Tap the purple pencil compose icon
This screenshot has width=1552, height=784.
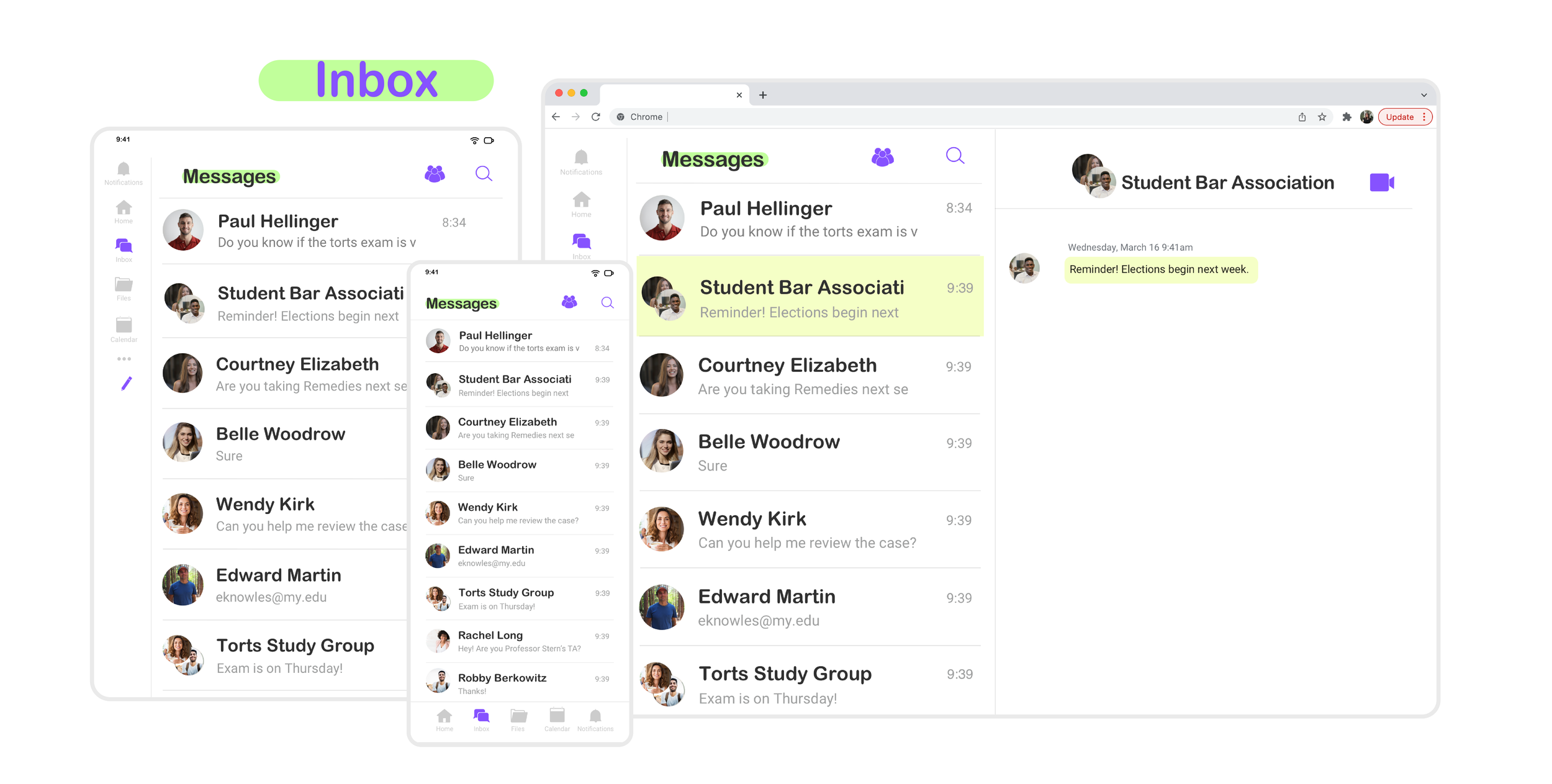click(x=126, y=384)
